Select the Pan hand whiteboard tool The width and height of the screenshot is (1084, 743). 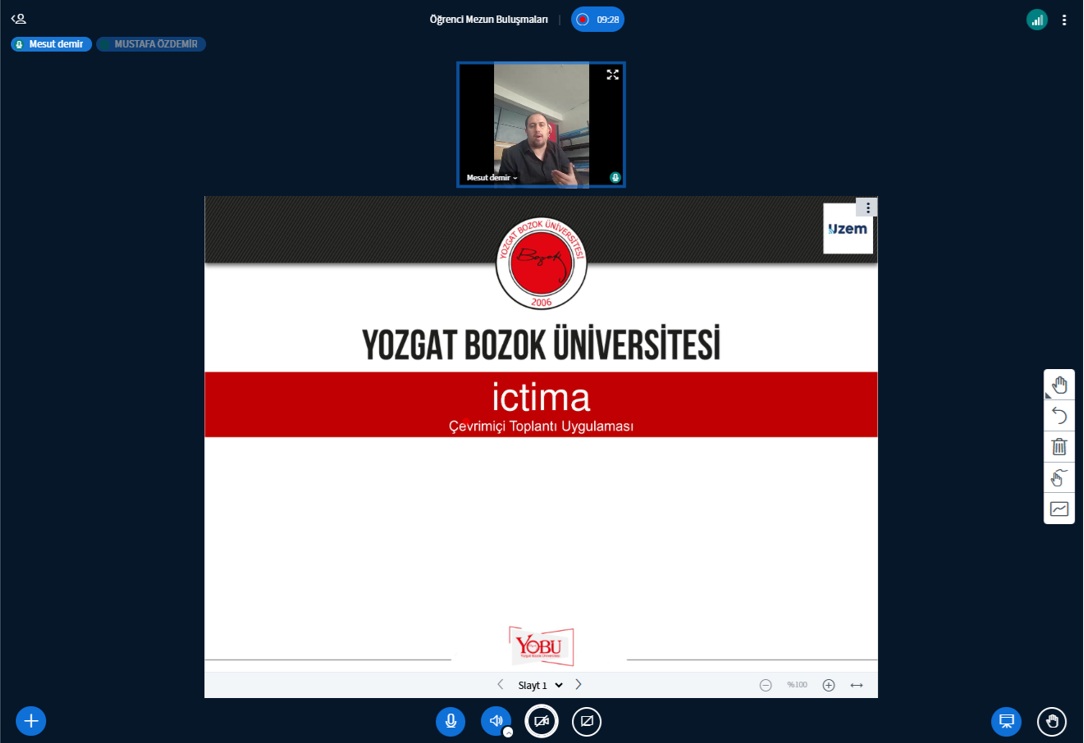click(1059, 386)
